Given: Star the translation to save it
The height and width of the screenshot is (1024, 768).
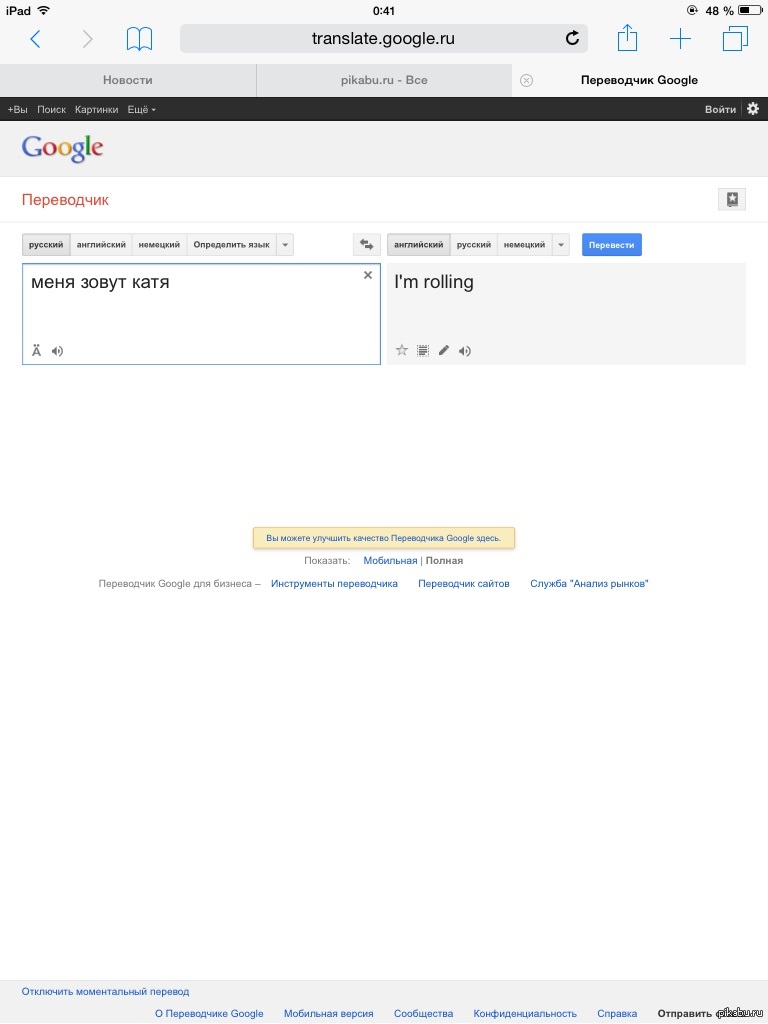Looking at the screenshot, I should [402, 351].
